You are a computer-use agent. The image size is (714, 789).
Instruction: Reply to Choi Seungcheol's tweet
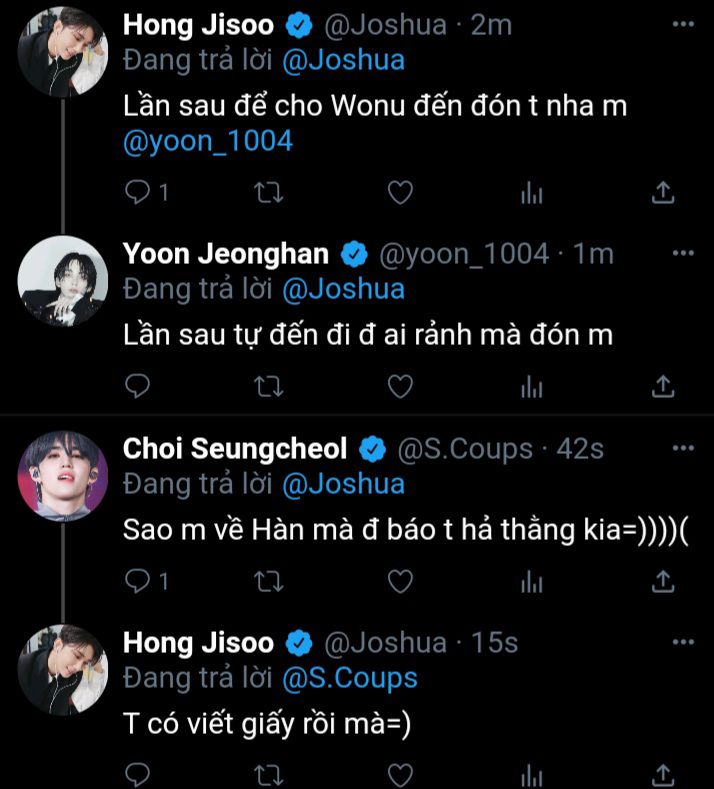[x=137, y=580]
